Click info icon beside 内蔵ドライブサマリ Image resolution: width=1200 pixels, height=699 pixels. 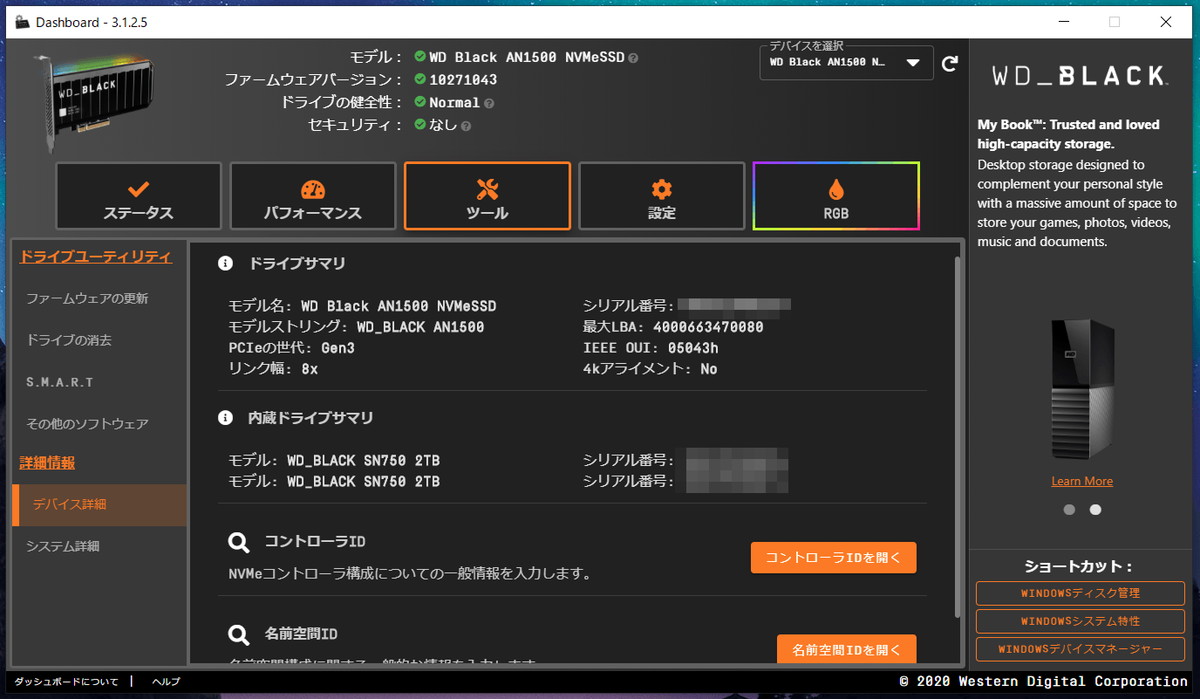pos(226,418)
